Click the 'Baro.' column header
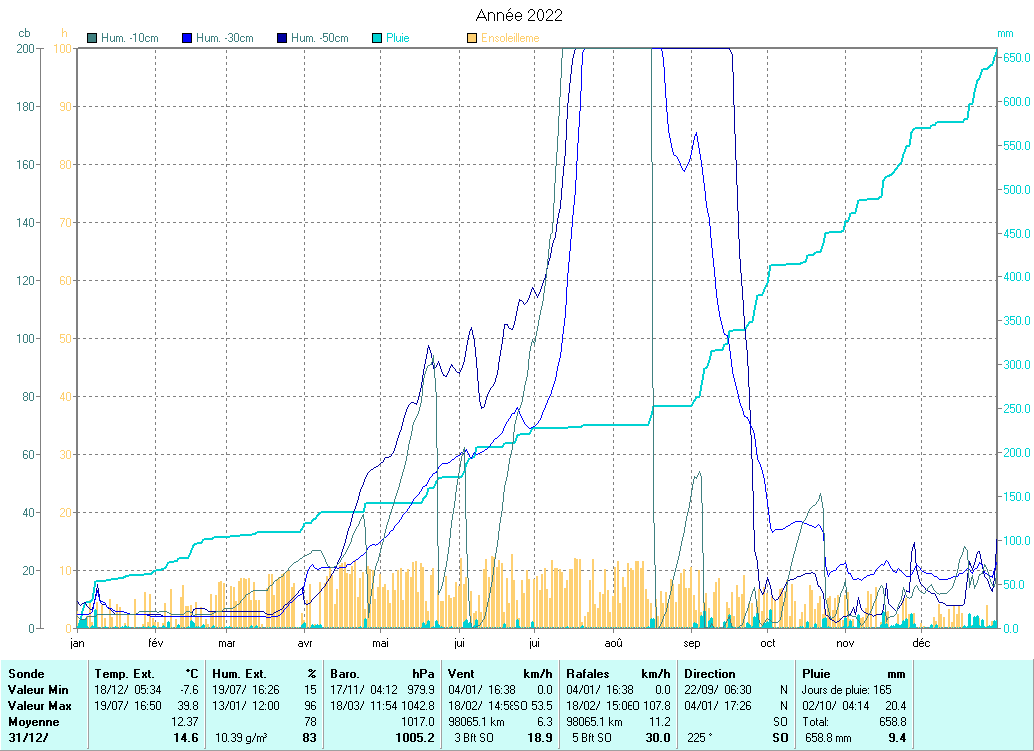The height and width of the screenshot is (751, 1034). [344, 674]
